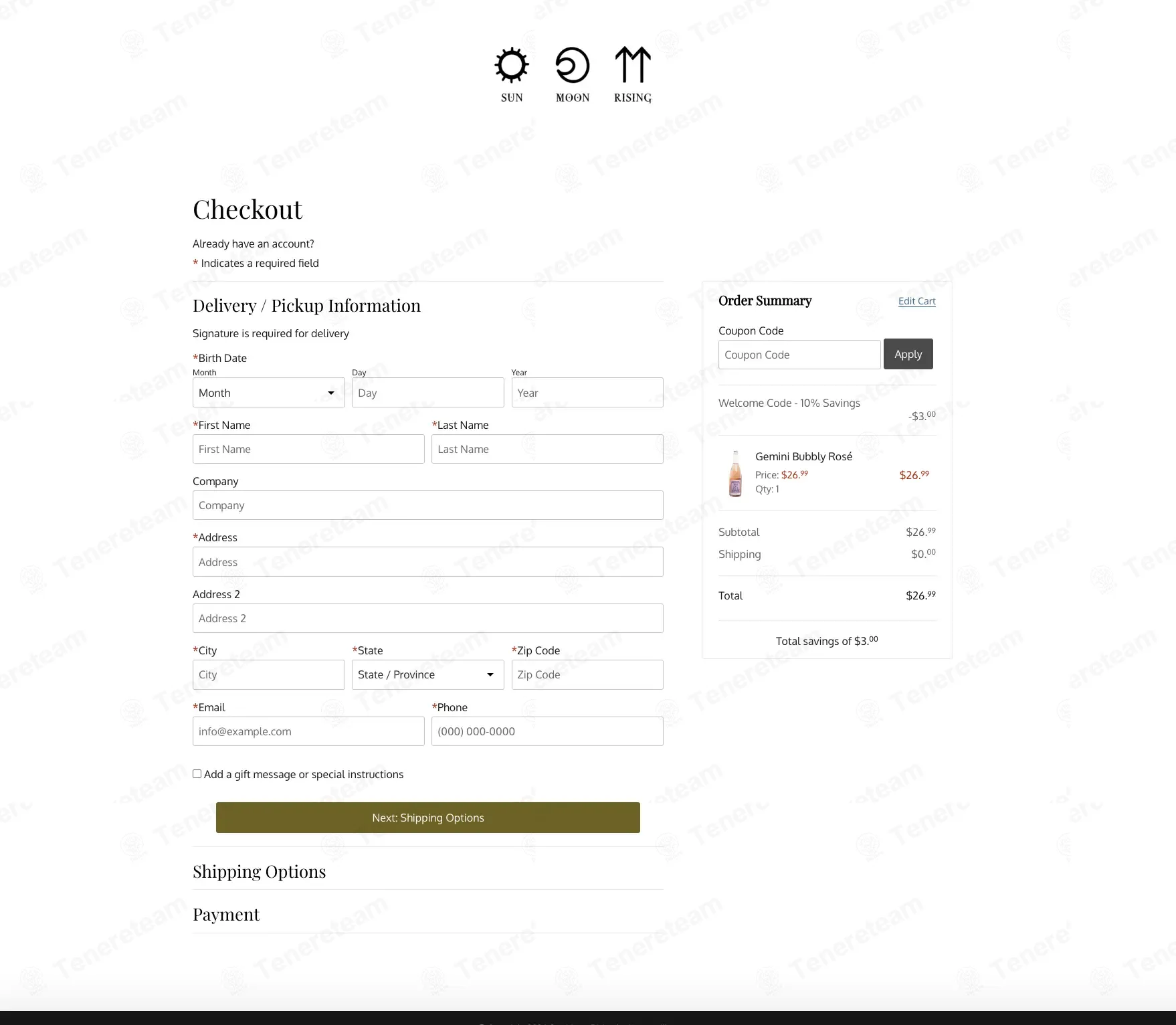Click the birth Year field

pyautogui.click(x=587, y=393)
